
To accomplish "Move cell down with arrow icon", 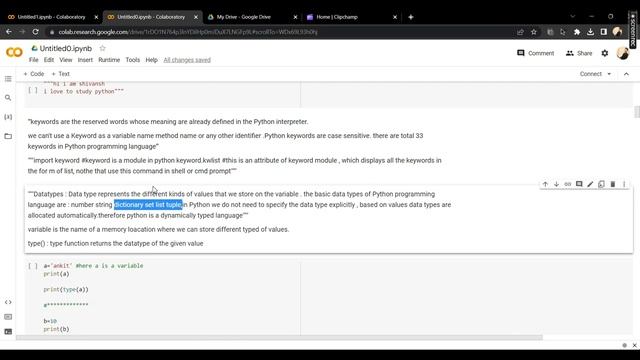I will (556, 184).
